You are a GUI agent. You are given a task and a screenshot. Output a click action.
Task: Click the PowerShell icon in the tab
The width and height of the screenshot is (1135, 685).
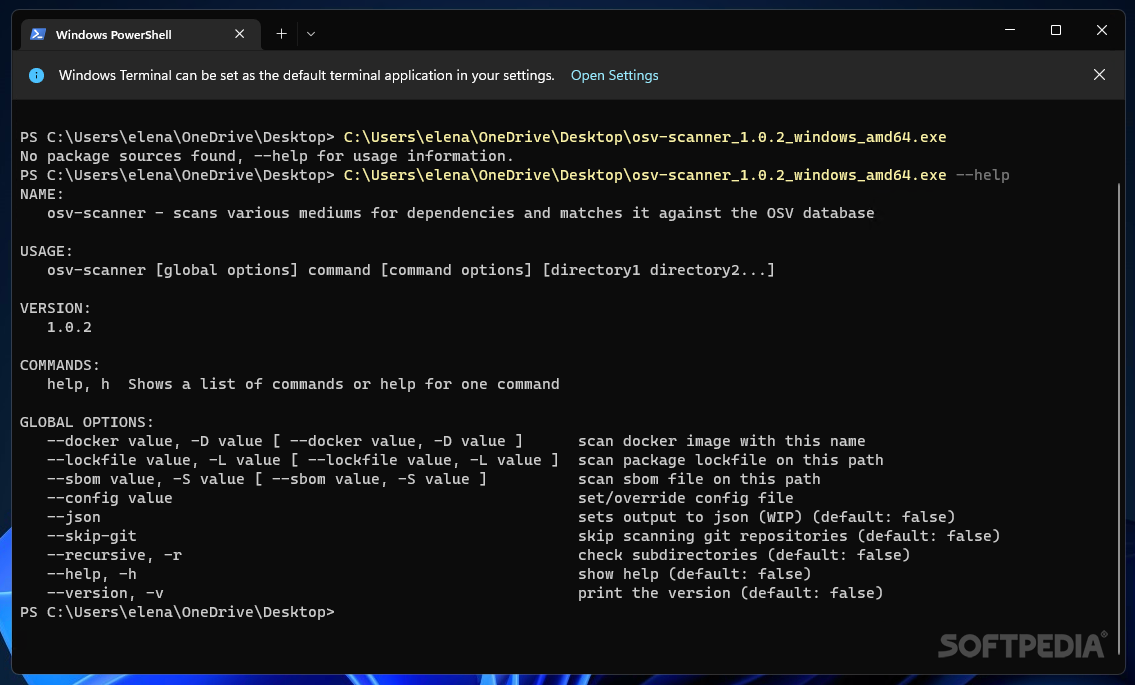tap(38, 34)
